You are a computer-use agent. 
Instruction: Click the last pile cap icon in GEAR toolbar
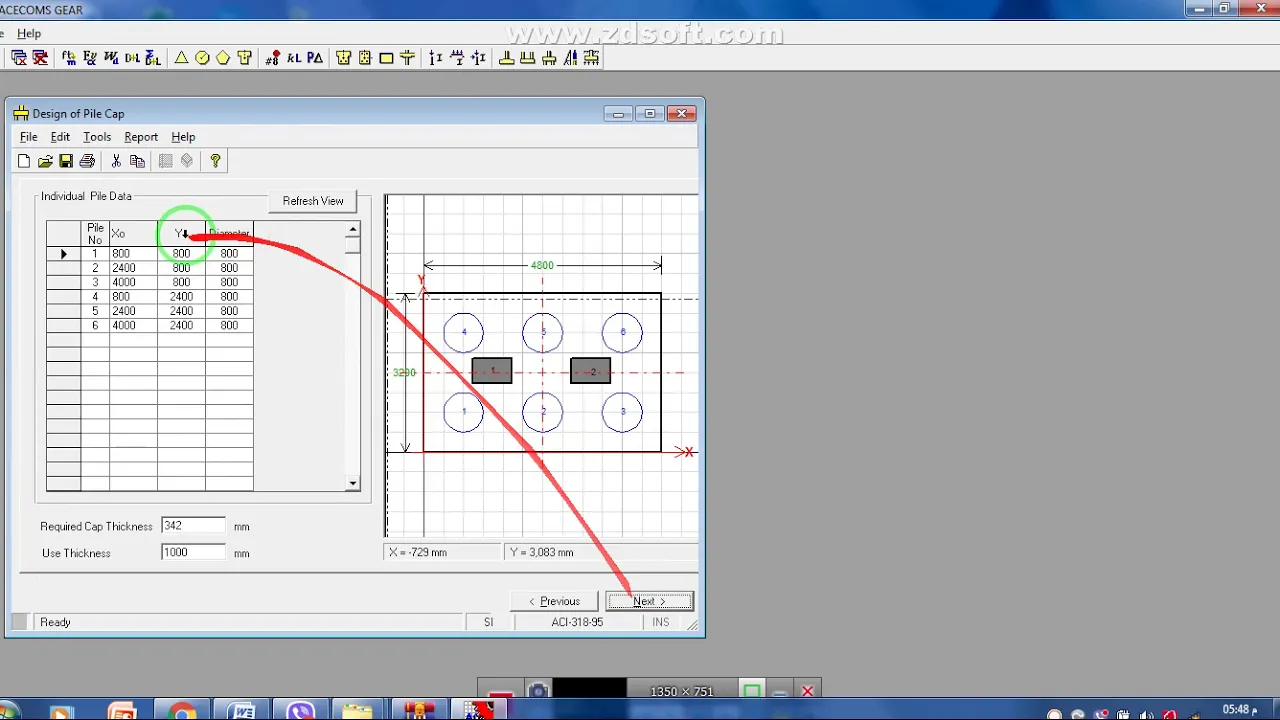tap(591, 58)
